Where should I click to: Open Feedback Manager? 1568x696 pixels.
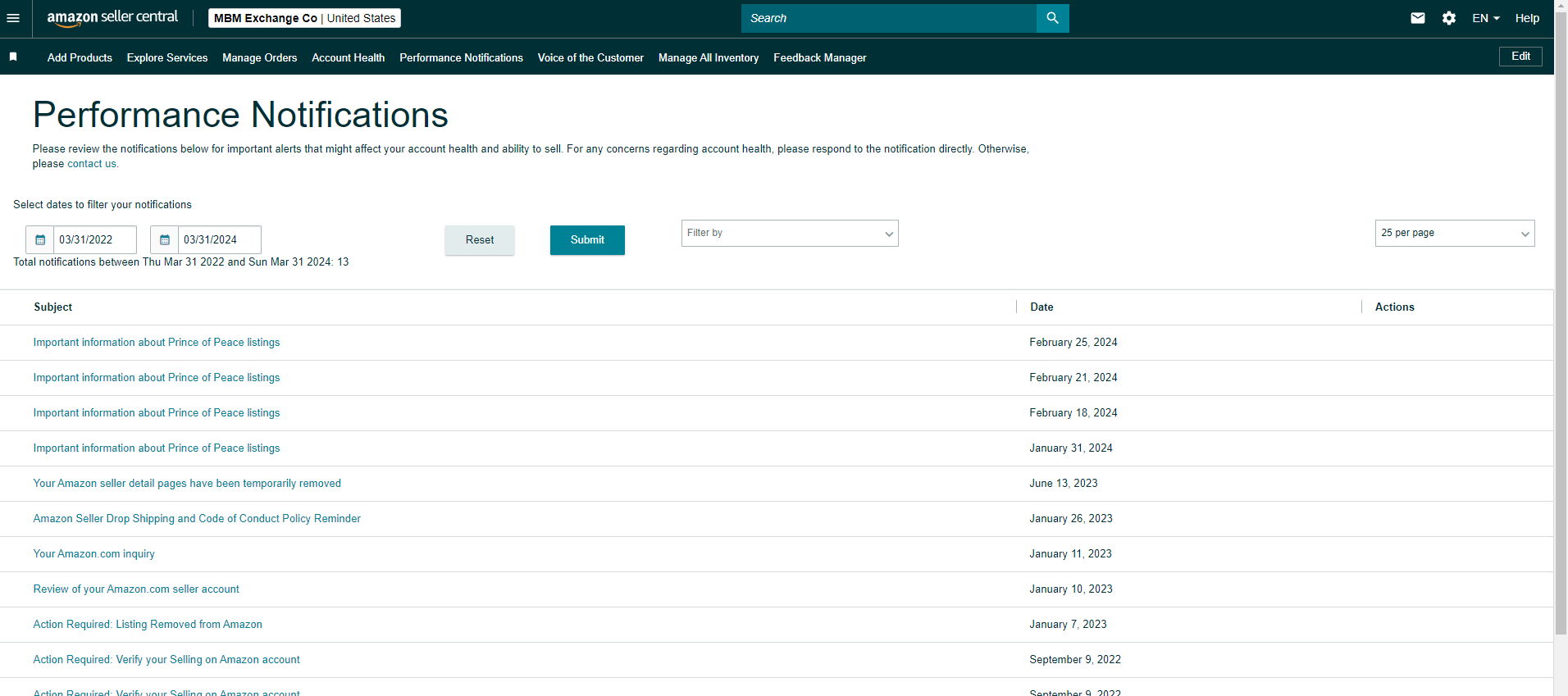tap(819, 57)
